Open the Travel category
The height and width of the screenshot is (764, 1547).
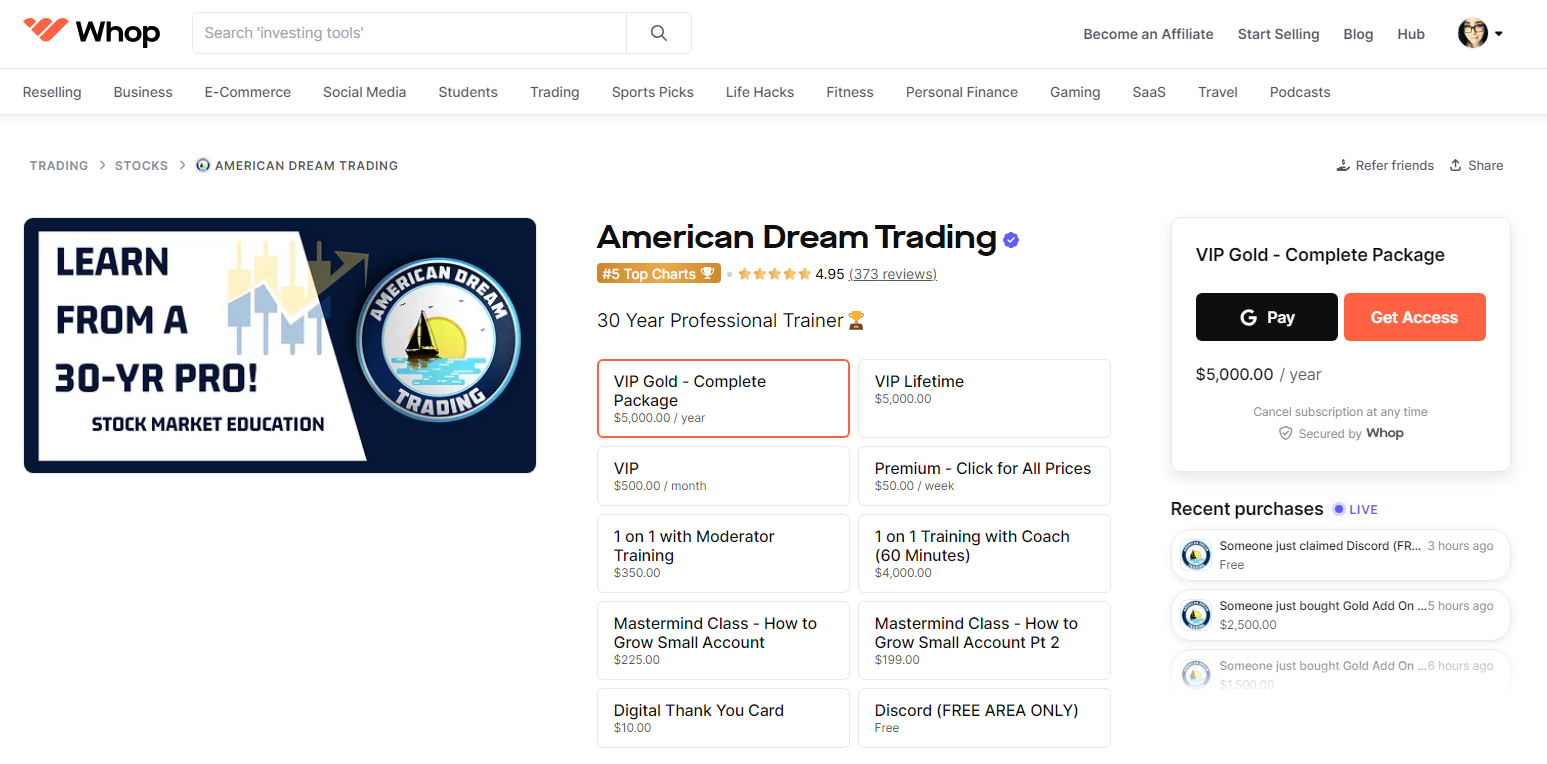click(1218, 92)
